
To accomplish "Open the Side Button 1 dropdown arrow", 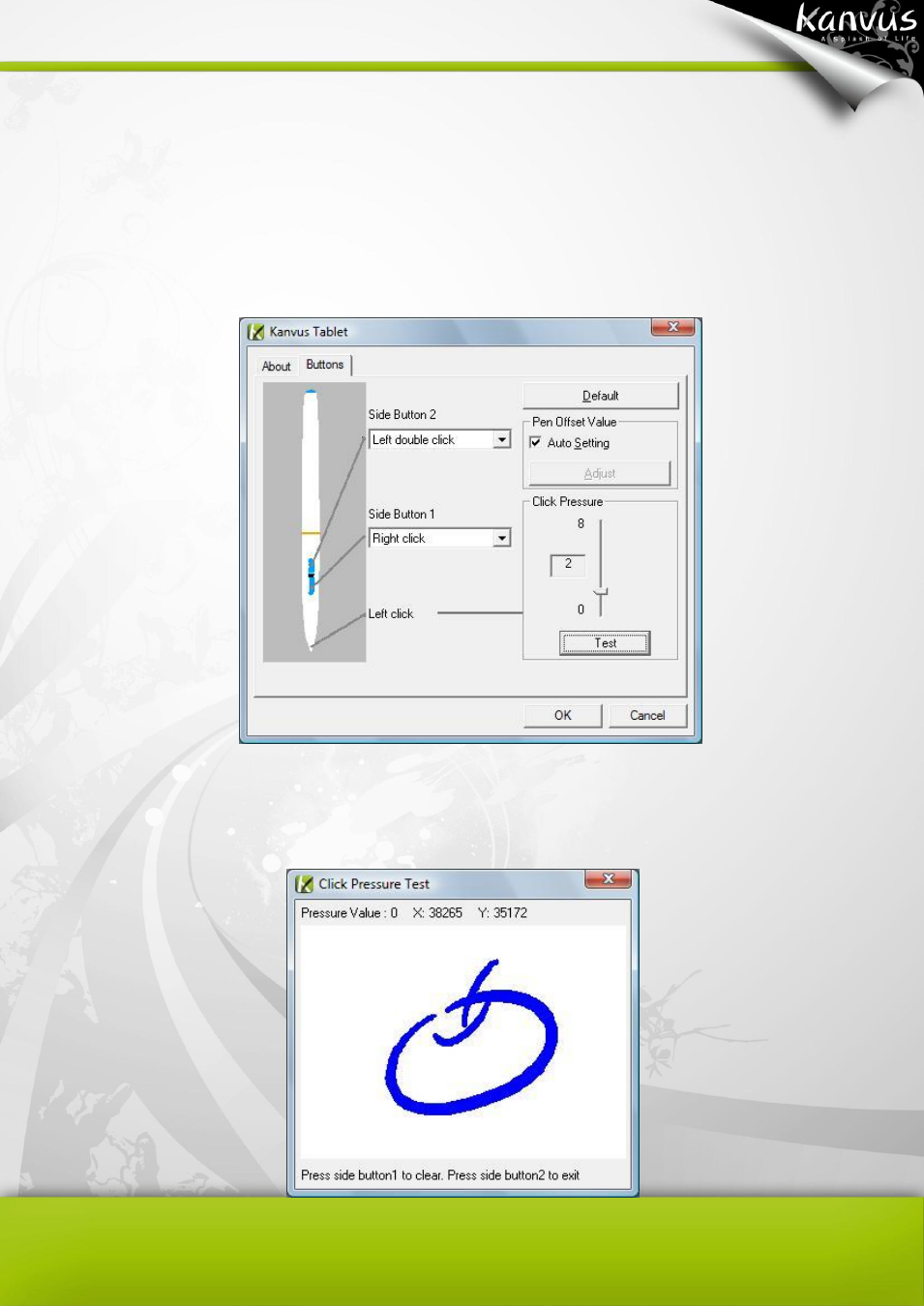I will click(x=502, y=539).
